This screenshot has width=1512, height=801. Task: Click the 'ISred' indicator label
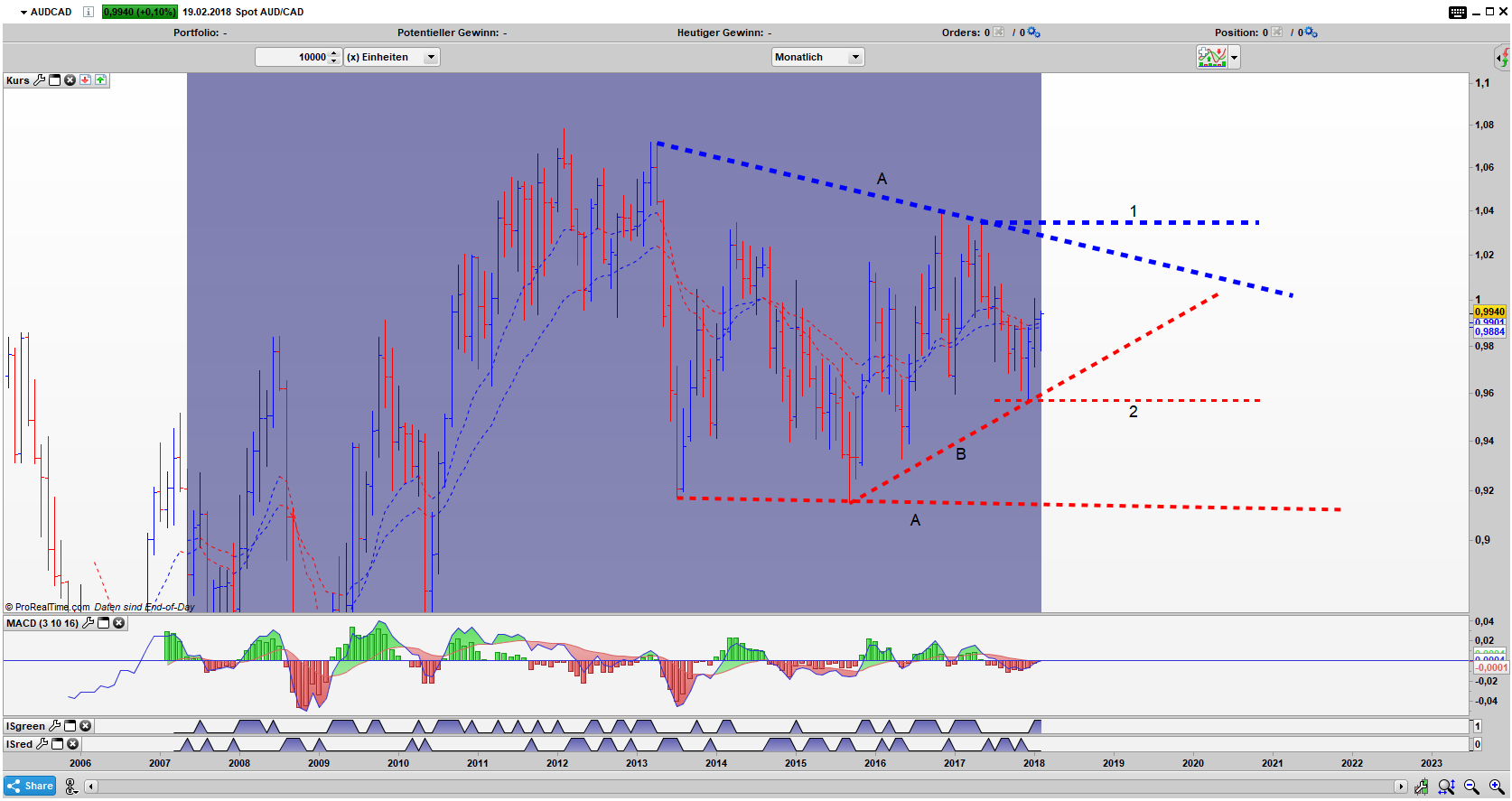point(20,744)
